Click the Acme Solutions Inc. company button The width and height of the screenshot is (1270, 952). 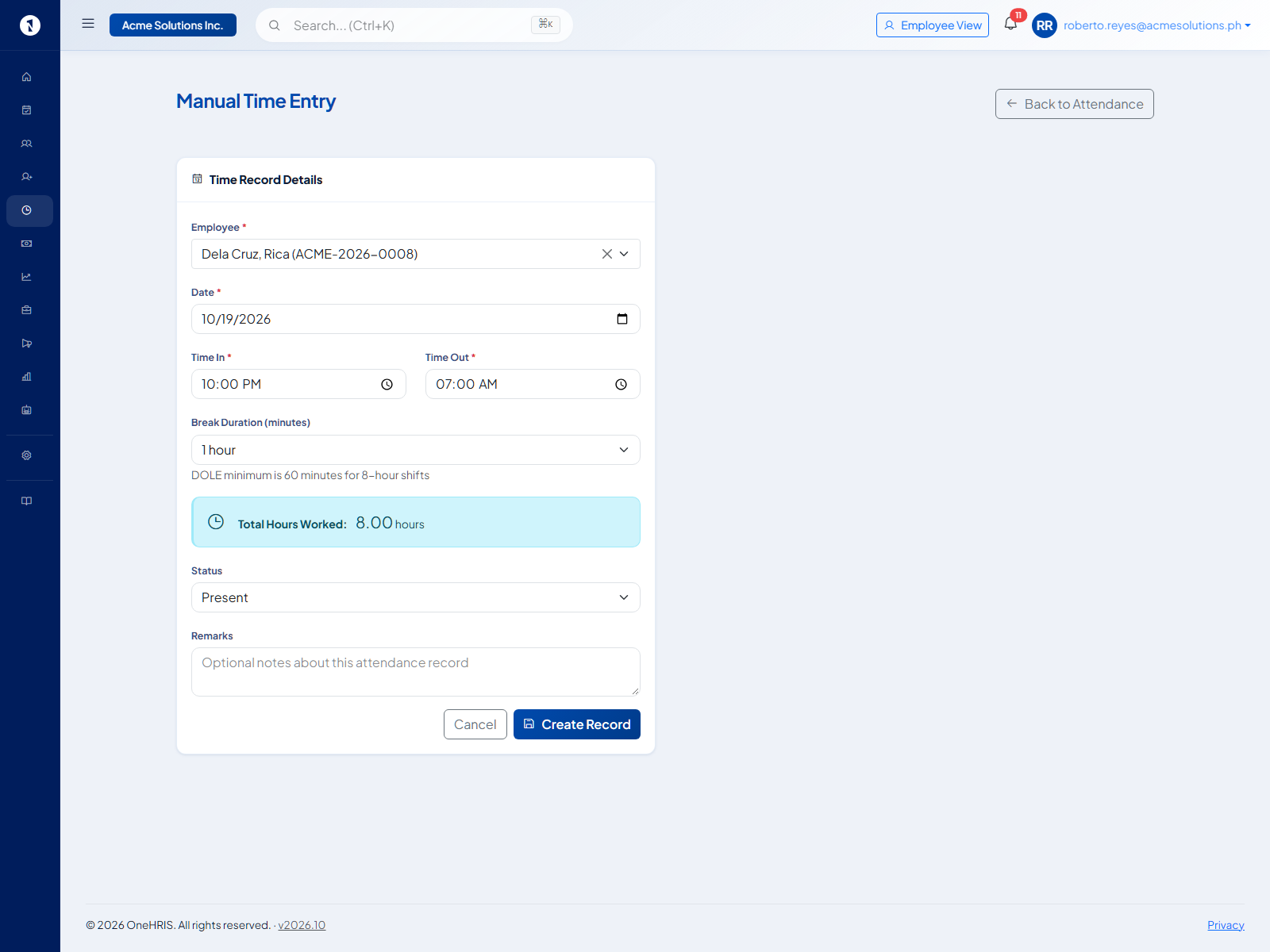tap(173, 25)
